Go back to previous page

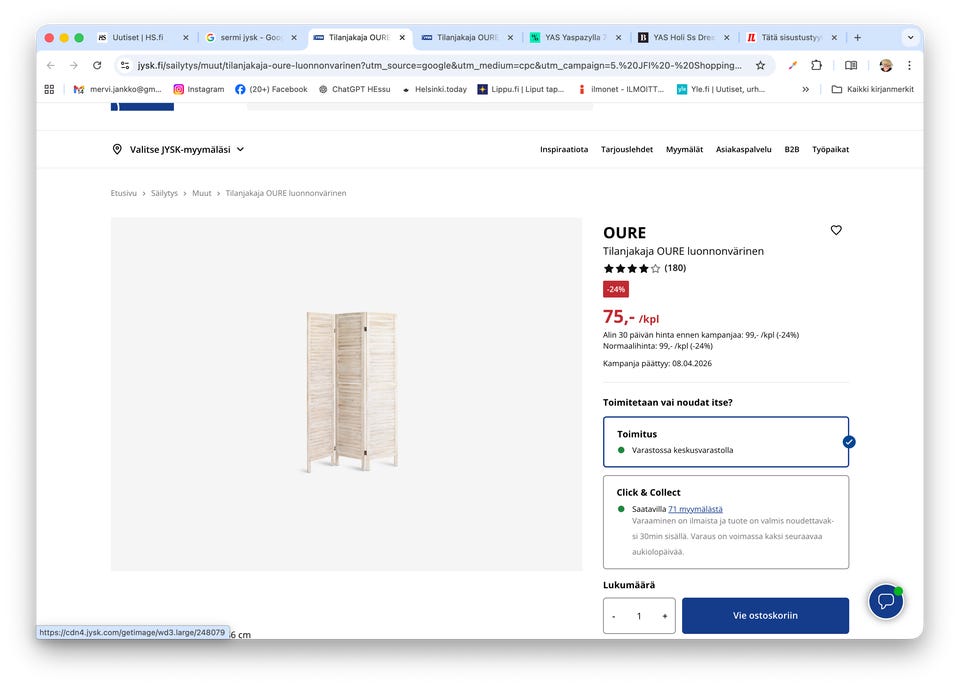click(51, 65)
